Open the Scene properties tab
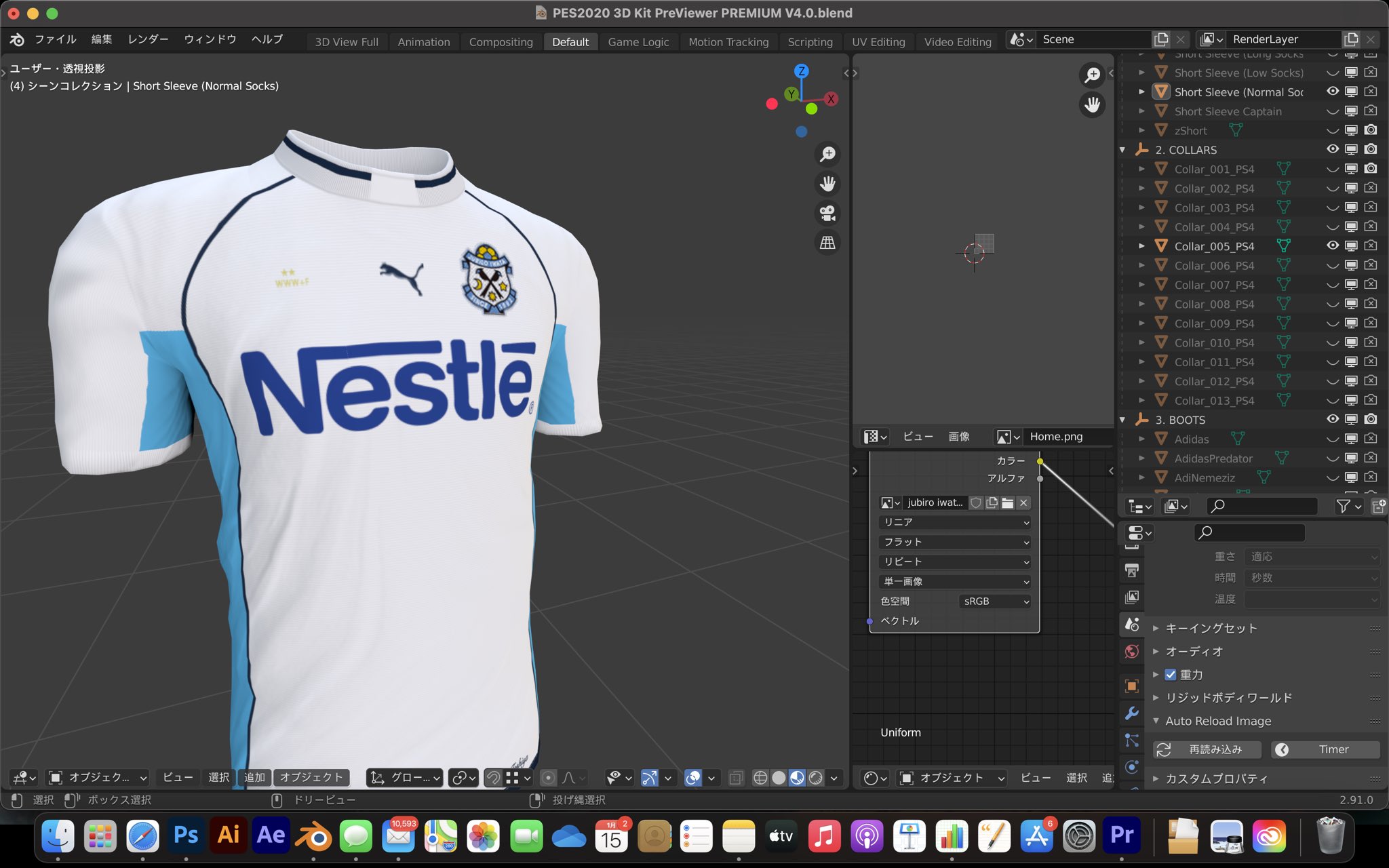The width and height of the screenshot is (1389, 868). [x=1131, y=625]
